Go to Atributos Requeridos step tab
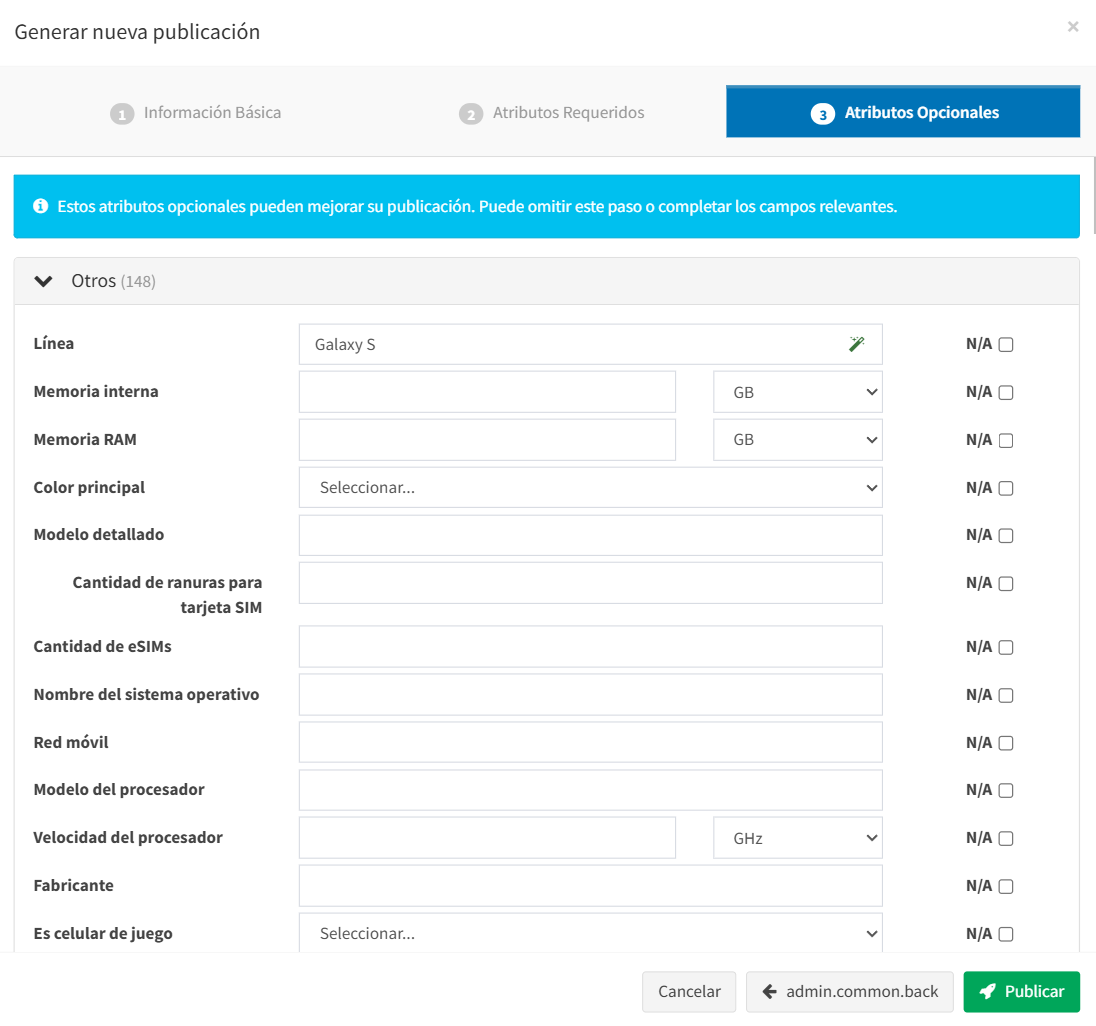The image size is (1096, 1026). tap(552, 113)
